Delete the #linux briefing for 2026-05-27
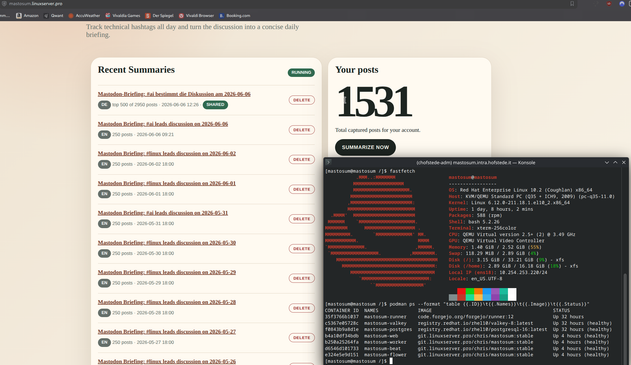 tap(302, 338)
